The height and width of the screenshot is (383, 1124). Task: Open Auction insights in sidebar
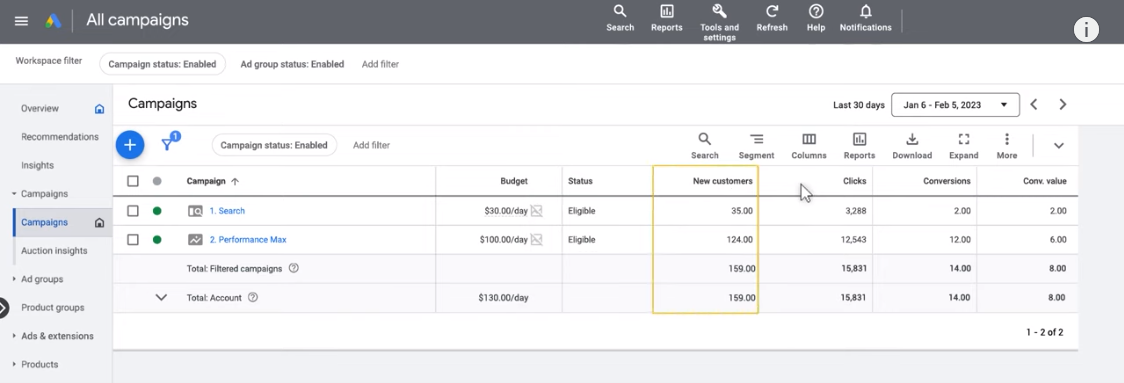[x=54, y=251]
